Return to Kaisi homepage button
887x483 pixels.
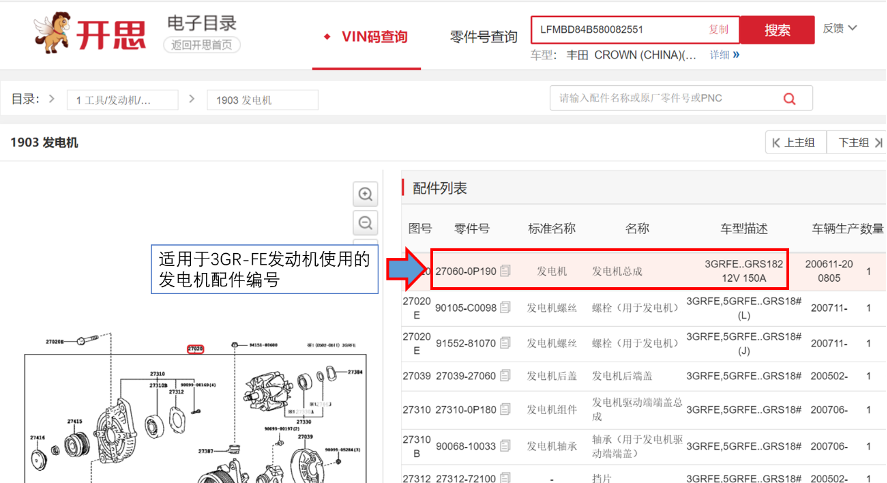[x=202, y=45]
